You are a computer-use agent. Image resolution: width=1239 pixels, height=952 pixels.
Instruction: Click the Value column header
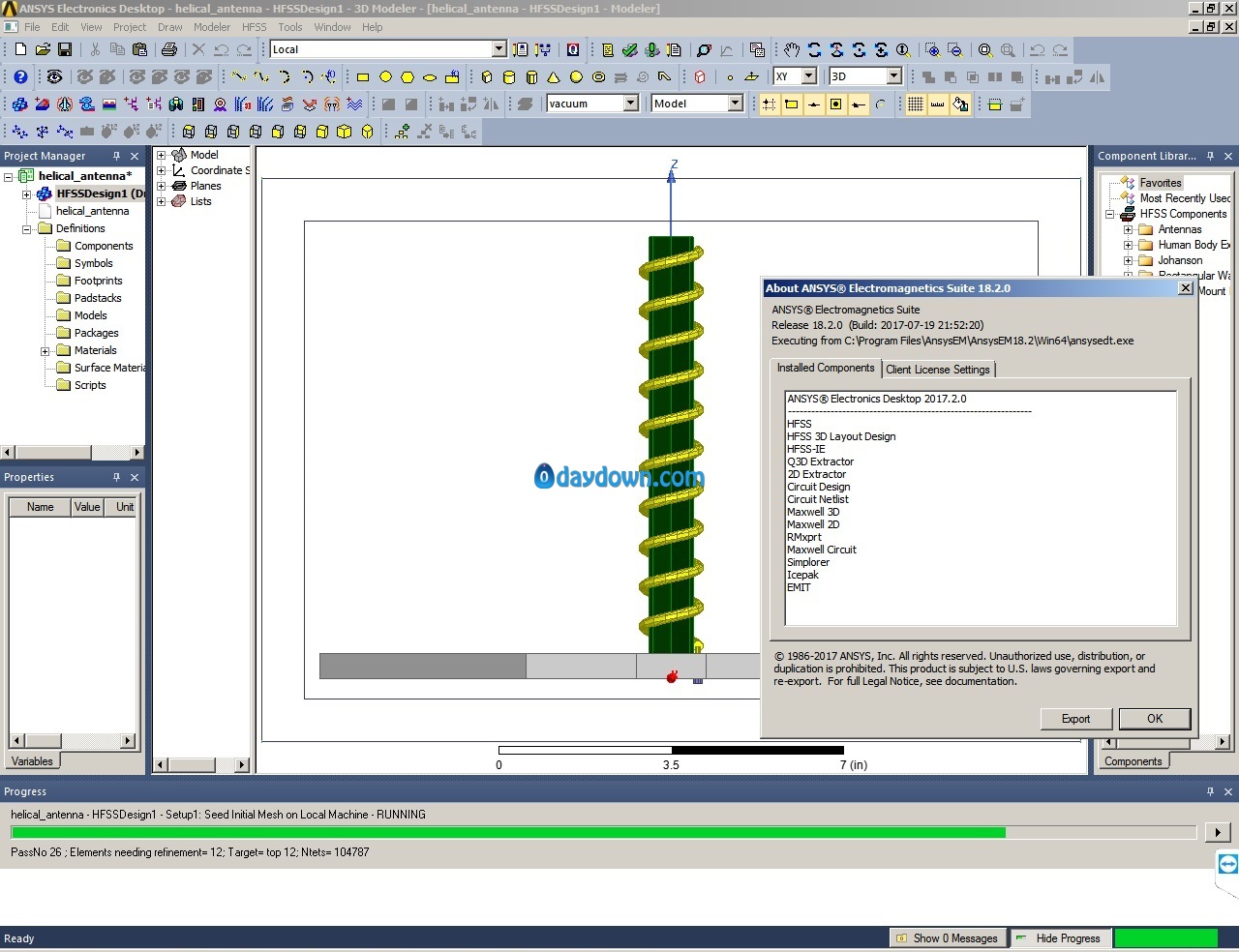[x=87, y=507]
